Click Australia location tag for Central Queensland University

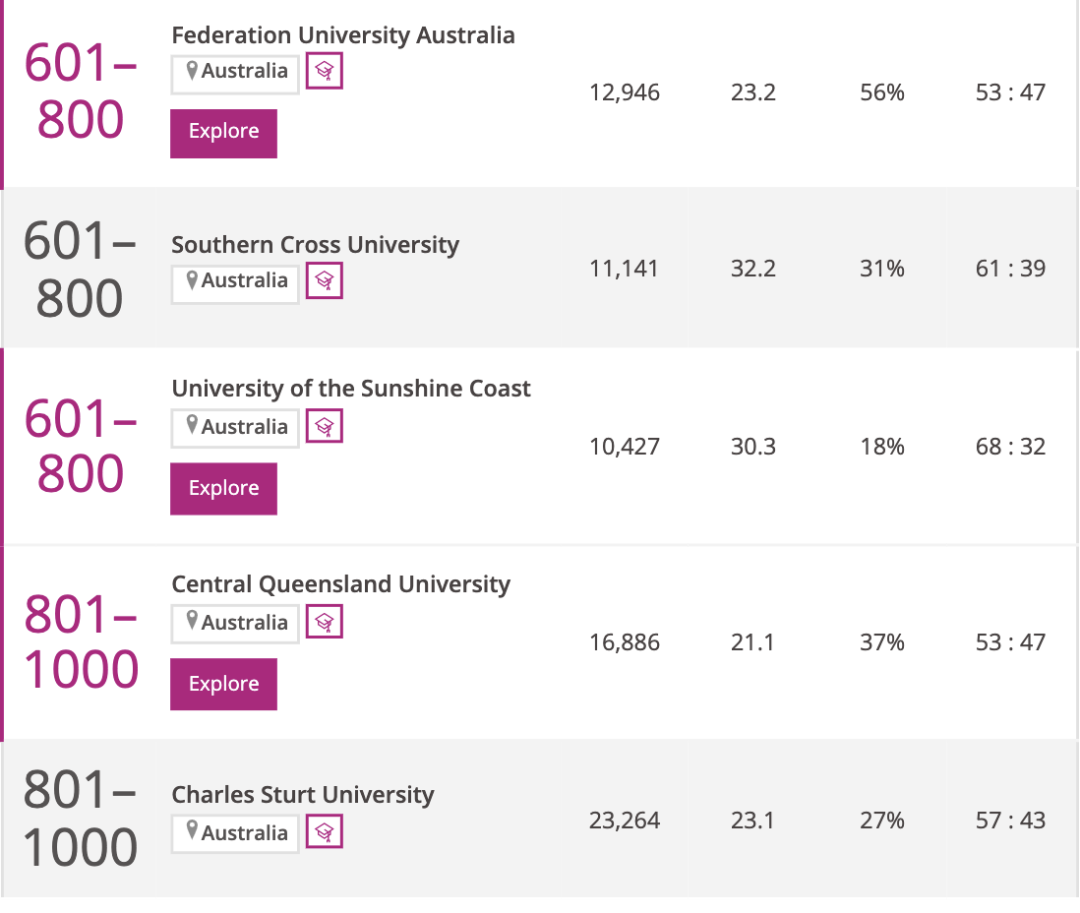(235, 624)
